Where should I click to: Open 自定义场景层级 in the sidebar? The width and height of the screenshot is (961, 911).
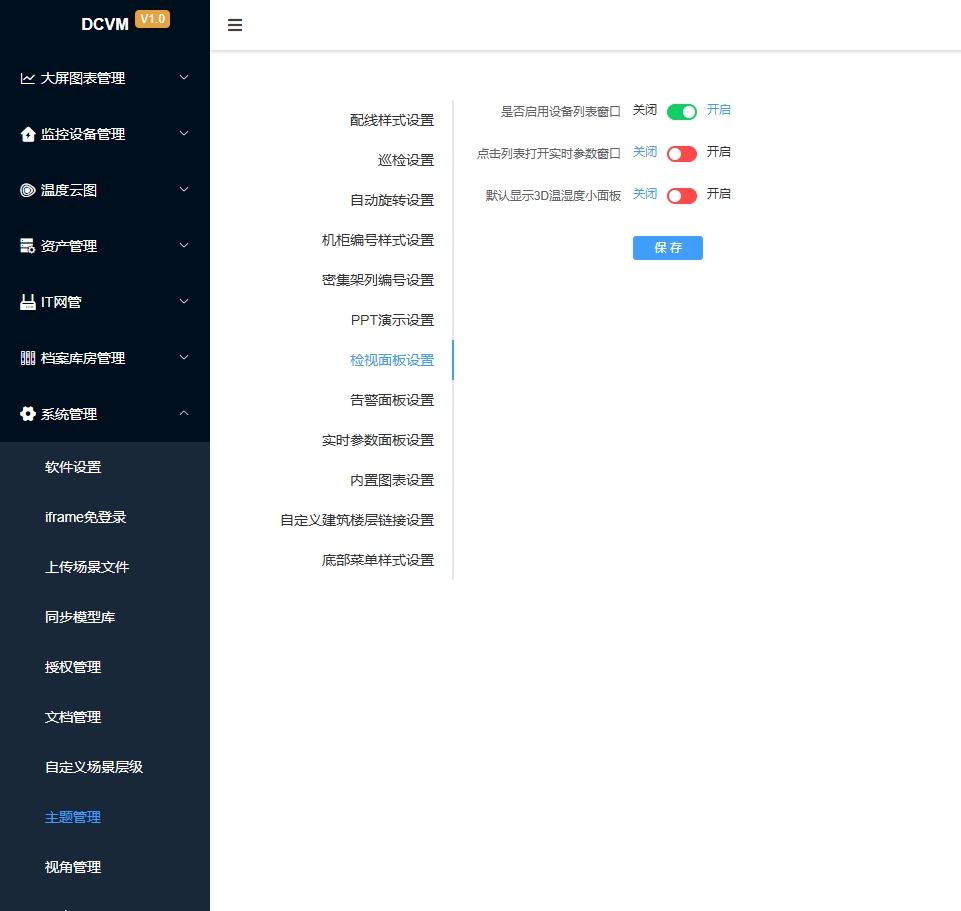[x=94, y=767]
